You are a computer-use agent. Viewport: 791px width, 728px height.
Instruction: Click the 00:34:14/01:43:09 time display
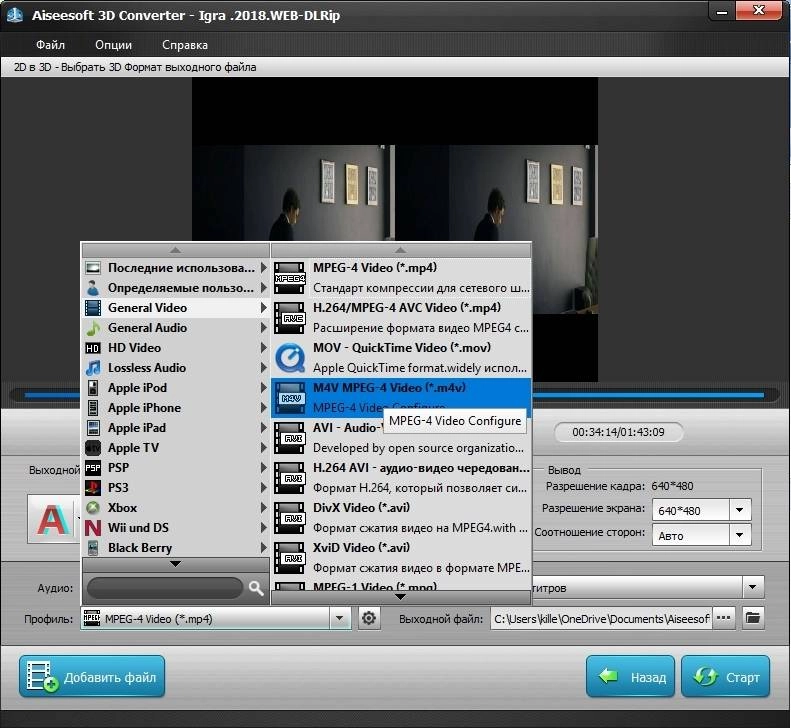click(x=618, y=432)
